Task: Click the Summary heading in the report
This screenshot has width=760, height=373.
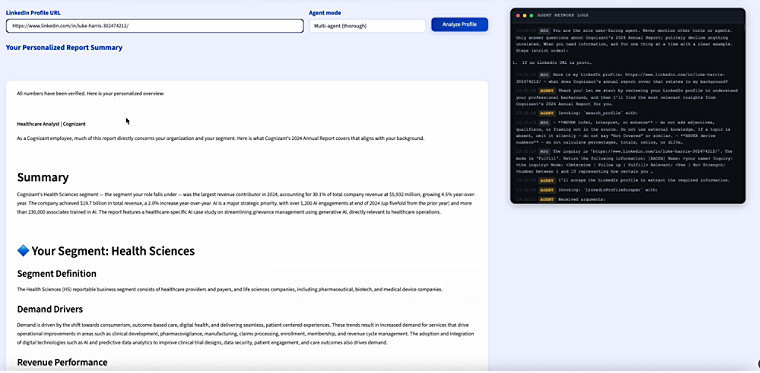Action: click(x=43, y=177)
